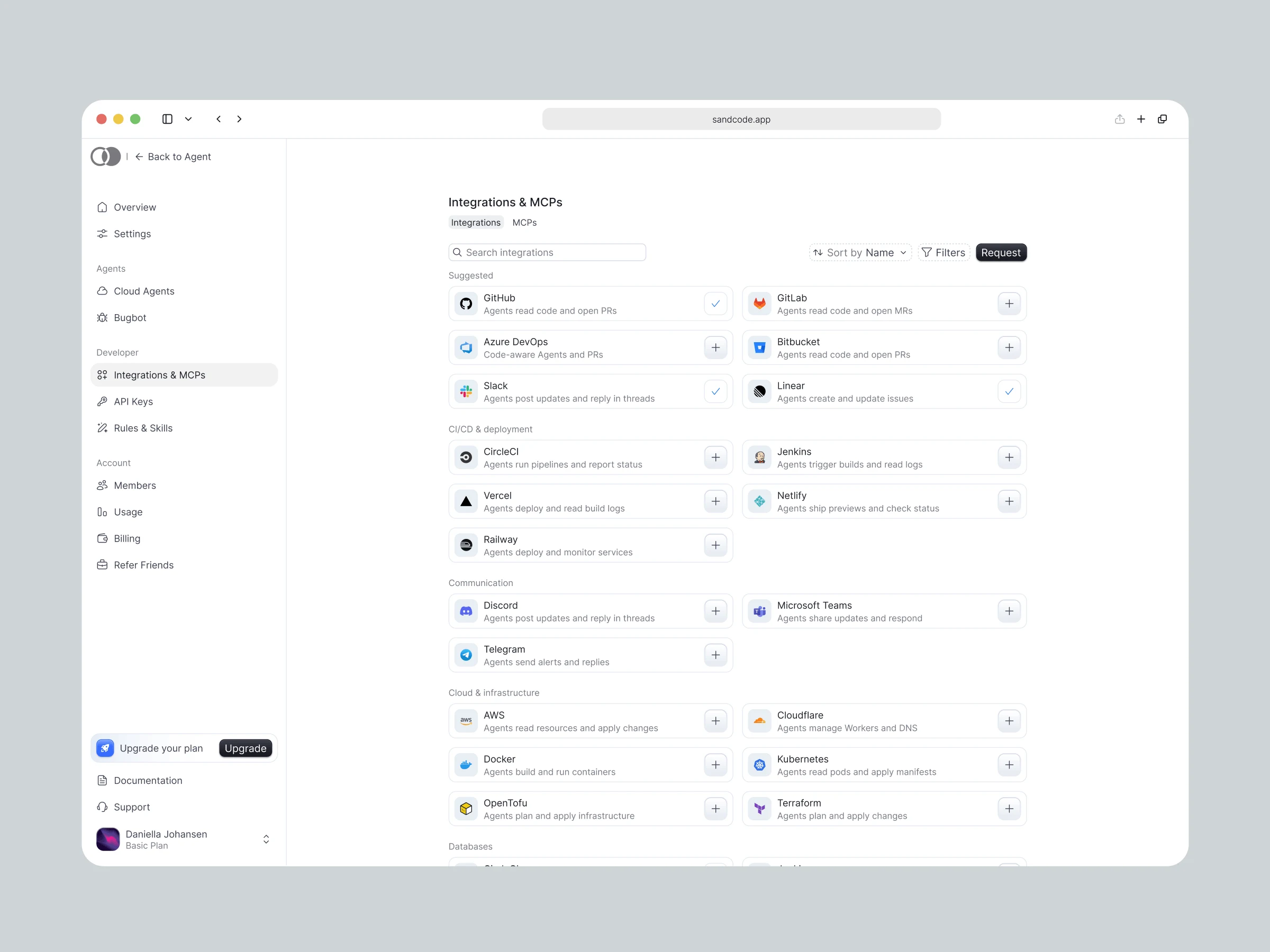Viewport: 1270px width, 952px height.
Task: Click the GitLab fox logo icon
Action: pos(759,304)
